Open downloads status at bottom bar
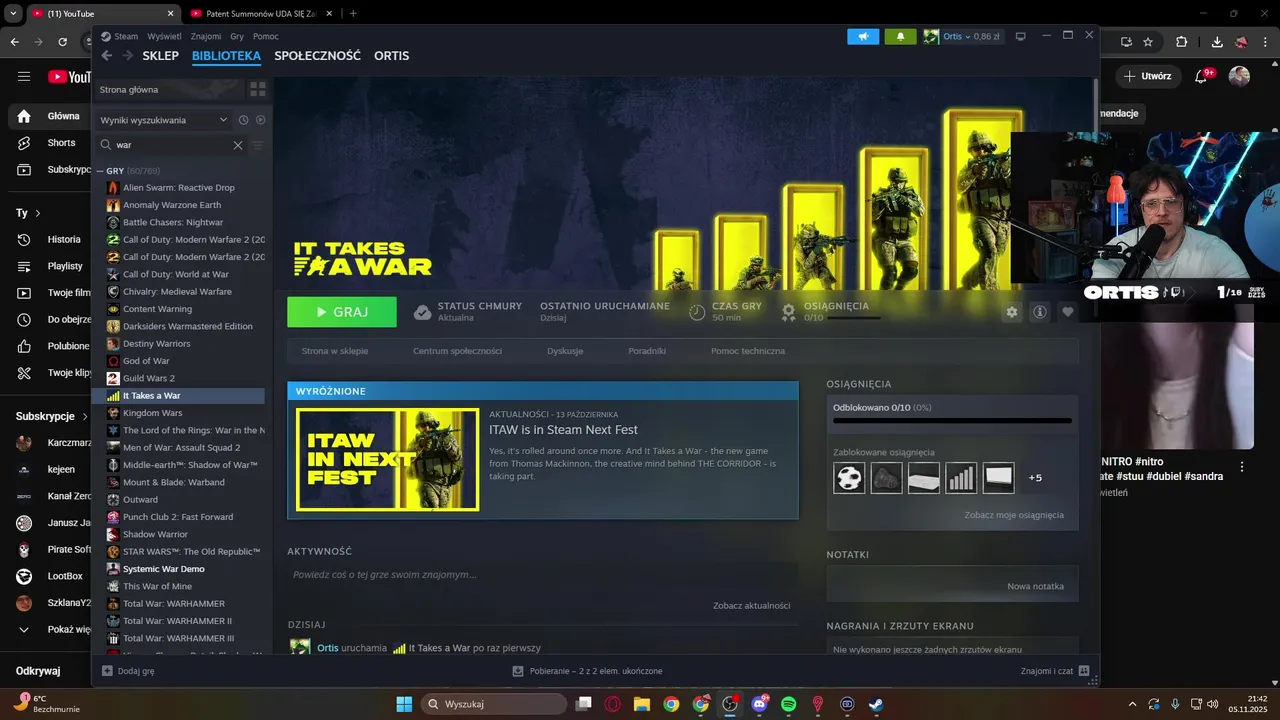 click(x=587, y=671)
